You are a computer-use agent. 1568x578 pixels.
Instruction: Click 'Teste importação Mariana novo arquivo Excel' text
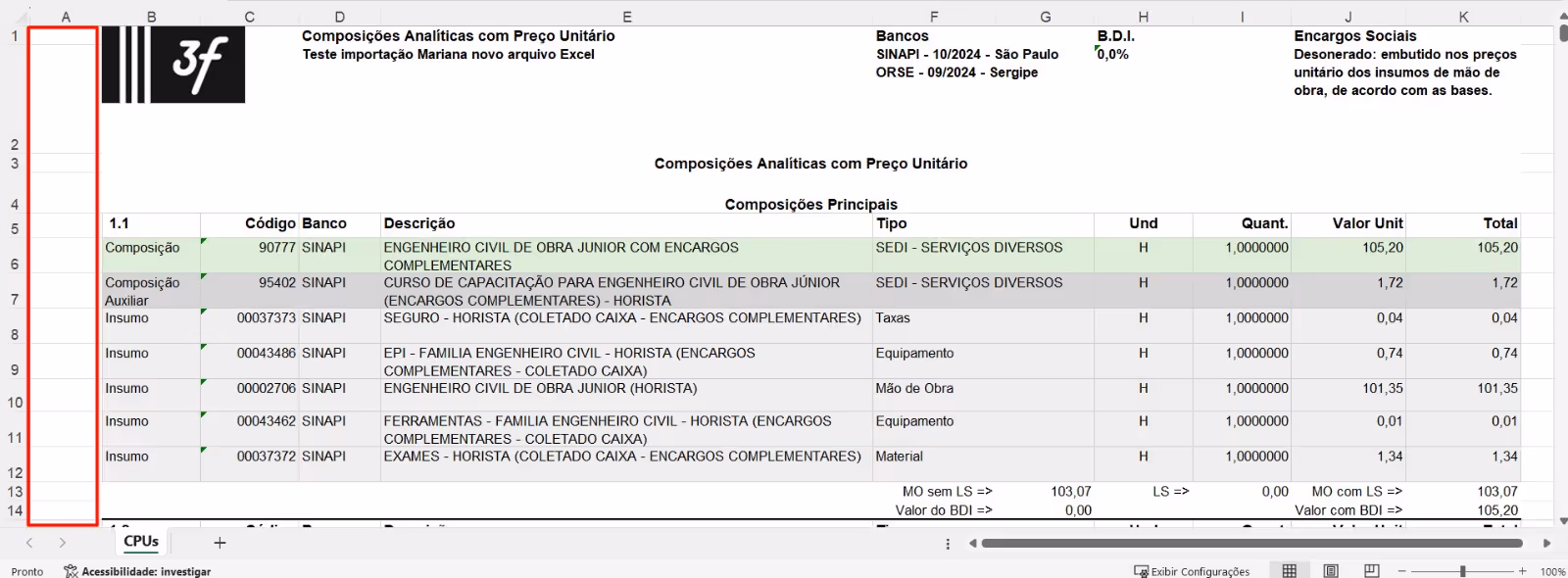point(448,55)
